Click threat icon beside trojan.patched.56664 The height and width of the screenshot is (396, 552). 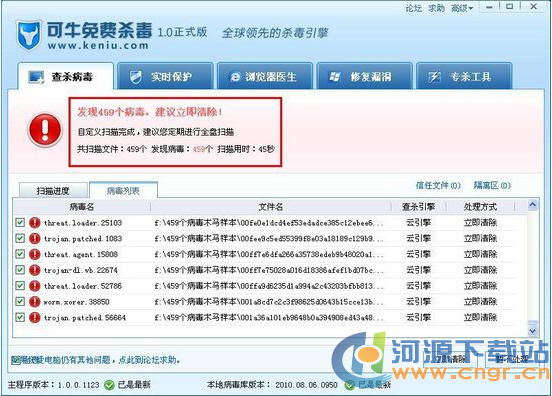pos(34,318)
